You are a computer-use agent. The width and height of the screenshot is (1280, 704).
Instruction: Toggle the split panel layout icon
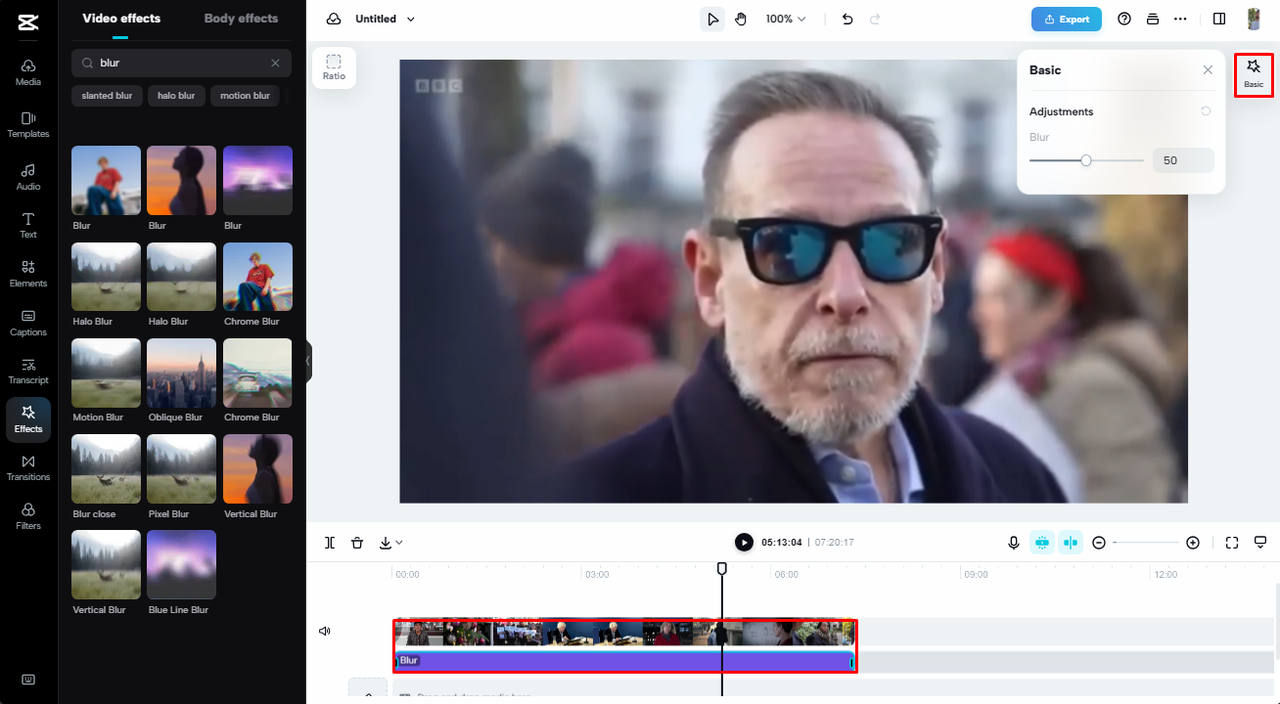(x=1219, y=19)
